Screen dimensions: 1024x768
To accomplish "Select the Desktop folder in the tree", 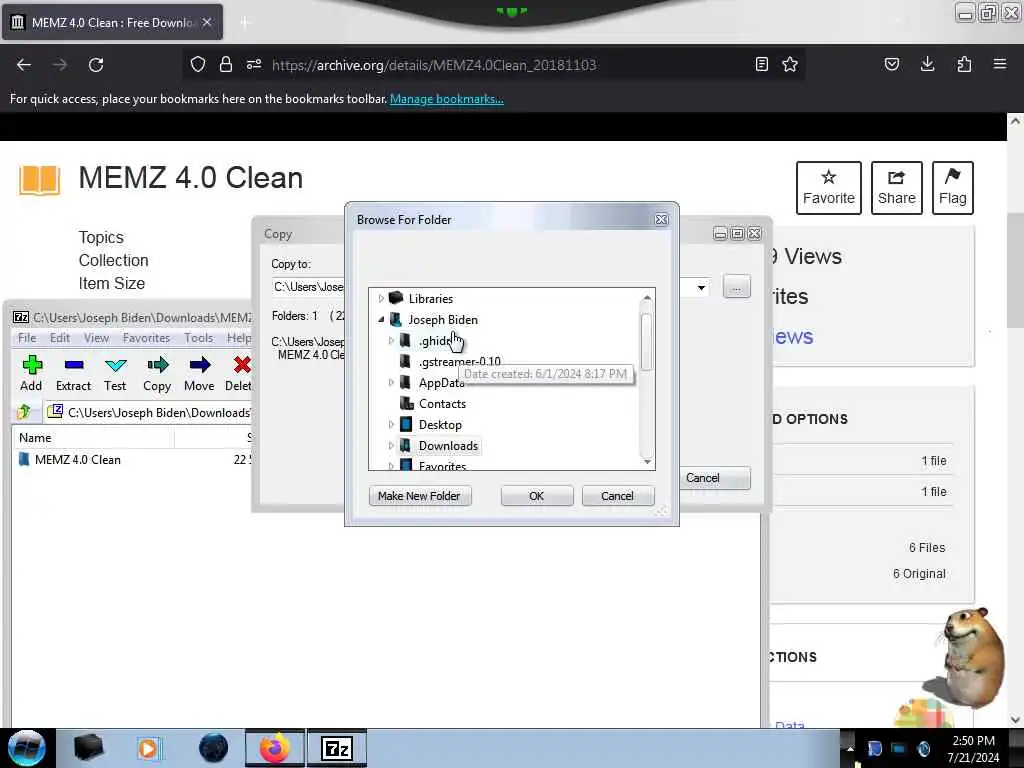I will click(440, 424).
